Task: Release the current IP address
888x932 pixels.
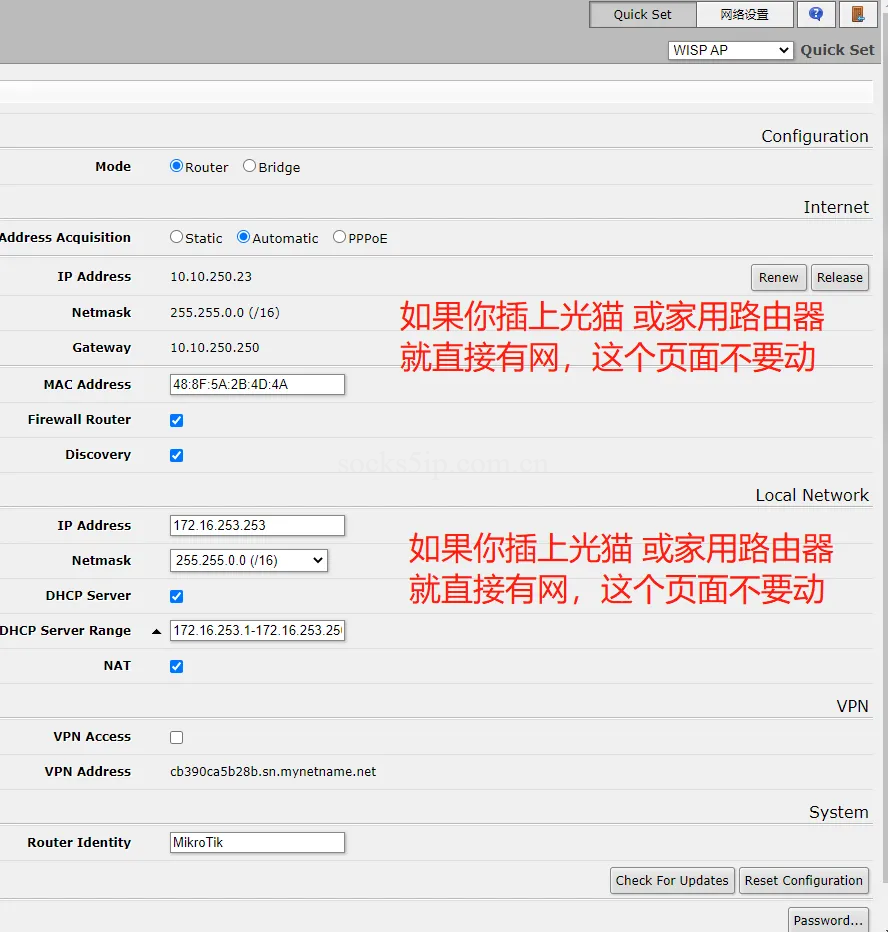Action: [840, 277]
